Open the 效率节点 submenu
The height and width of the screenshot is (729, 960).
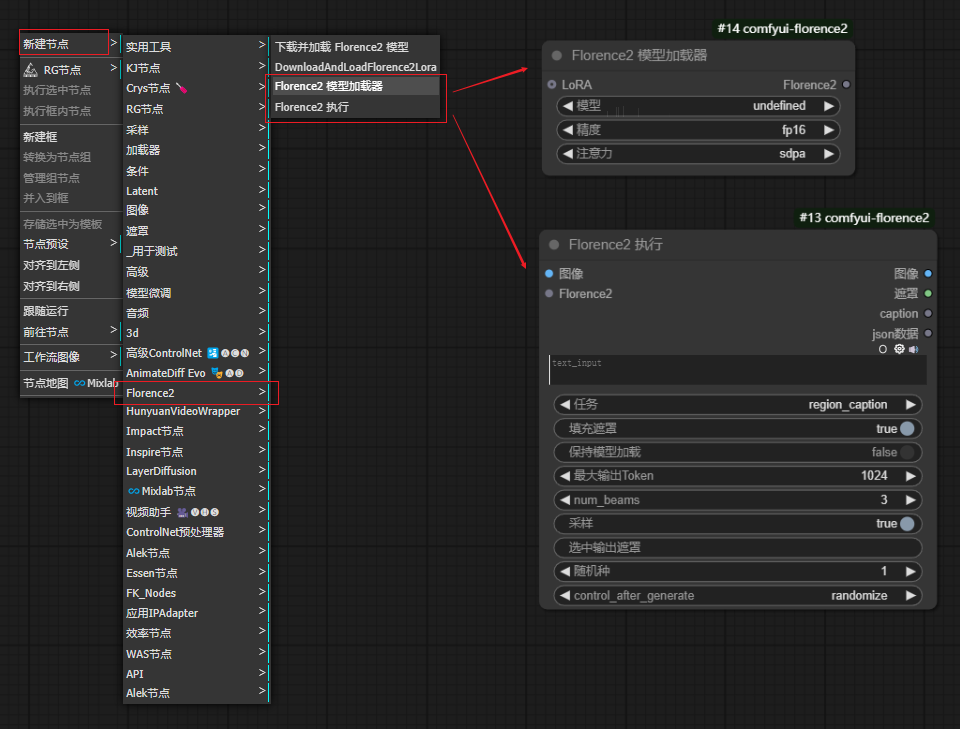click(x=196, y=633)
